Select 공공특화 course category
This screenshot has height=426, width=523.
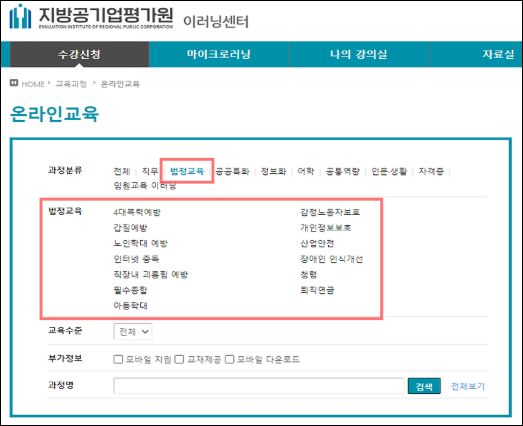[x=232, y=171]
